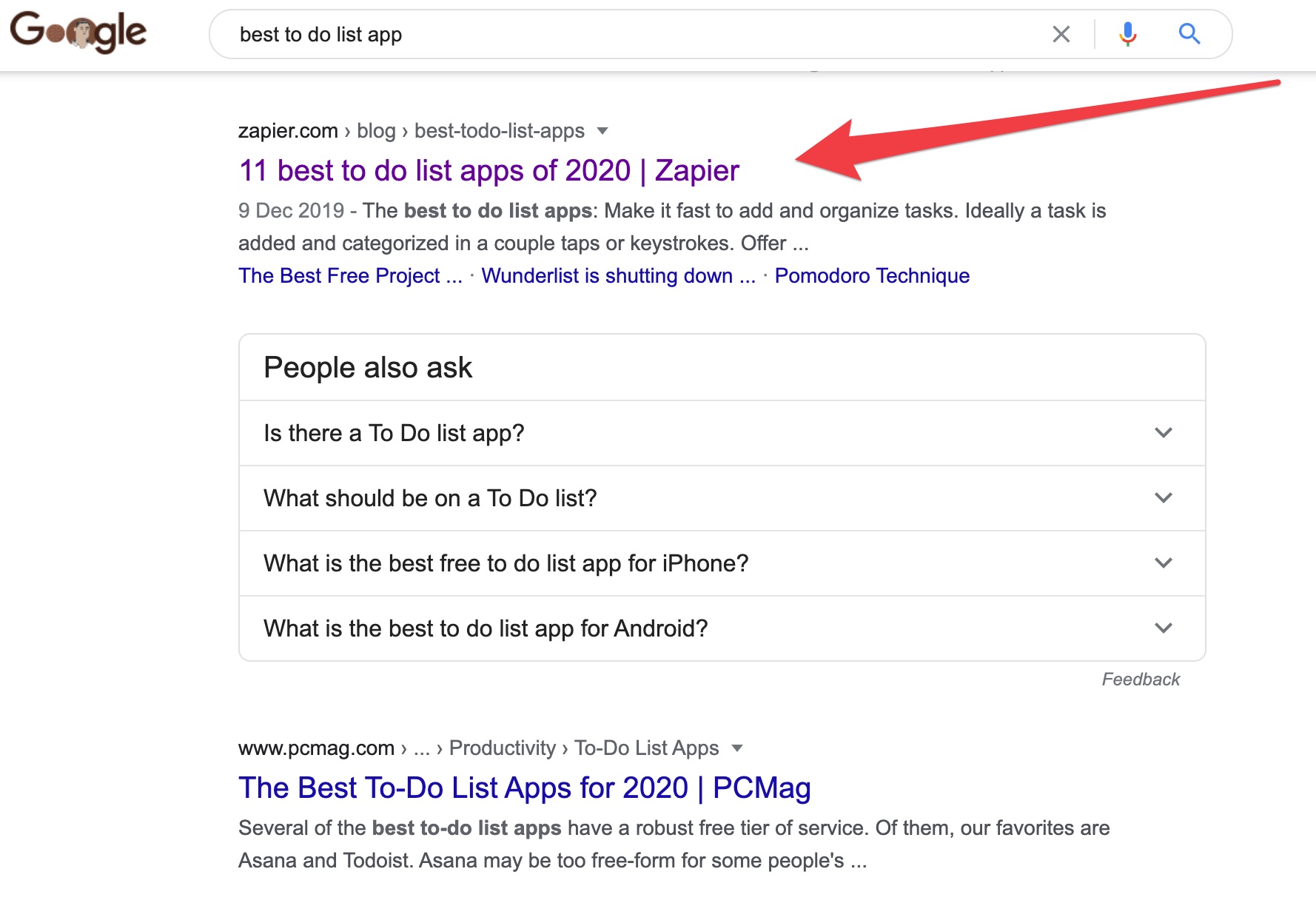Viewport: 1316px width, 903px height.
Task: Click the www.pcmag.com breadcrumb URL text
Action: point(478,748)
